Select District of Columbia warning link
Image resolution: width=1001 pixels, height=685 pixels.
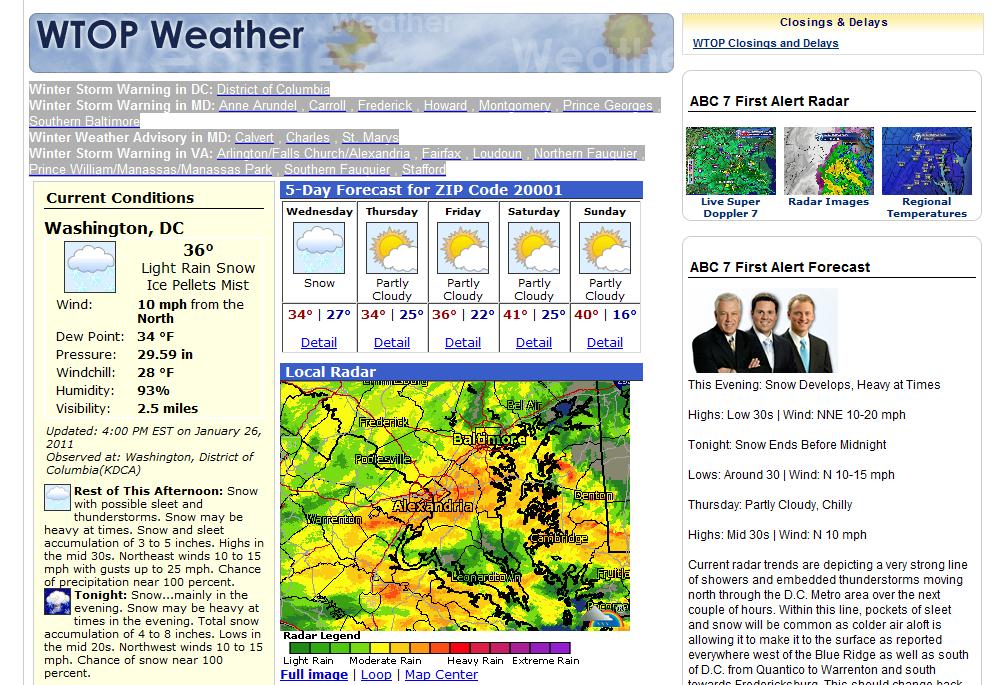coord(272,89)
